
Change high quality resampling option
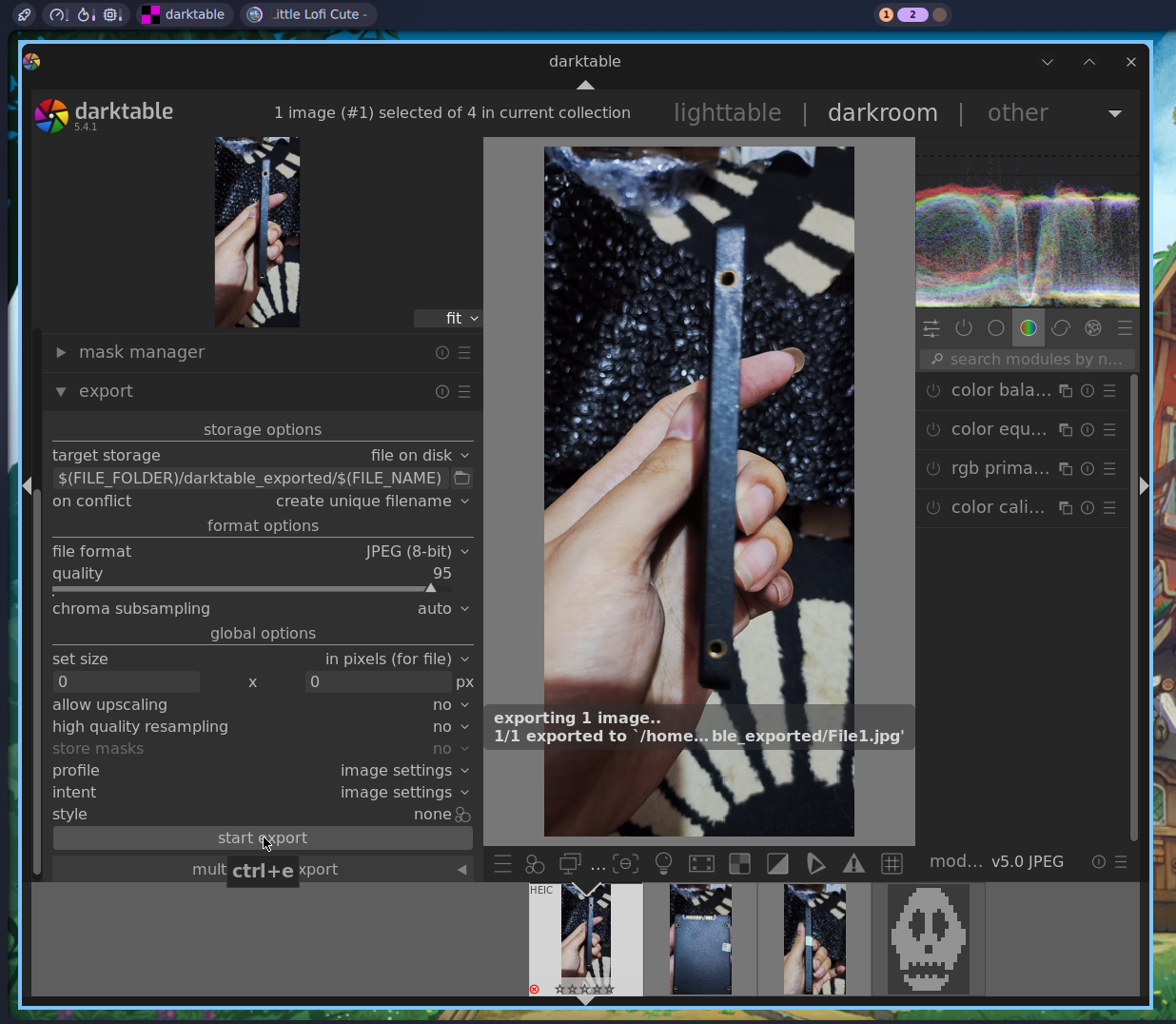pyautogui.click(x=263, y=727)
